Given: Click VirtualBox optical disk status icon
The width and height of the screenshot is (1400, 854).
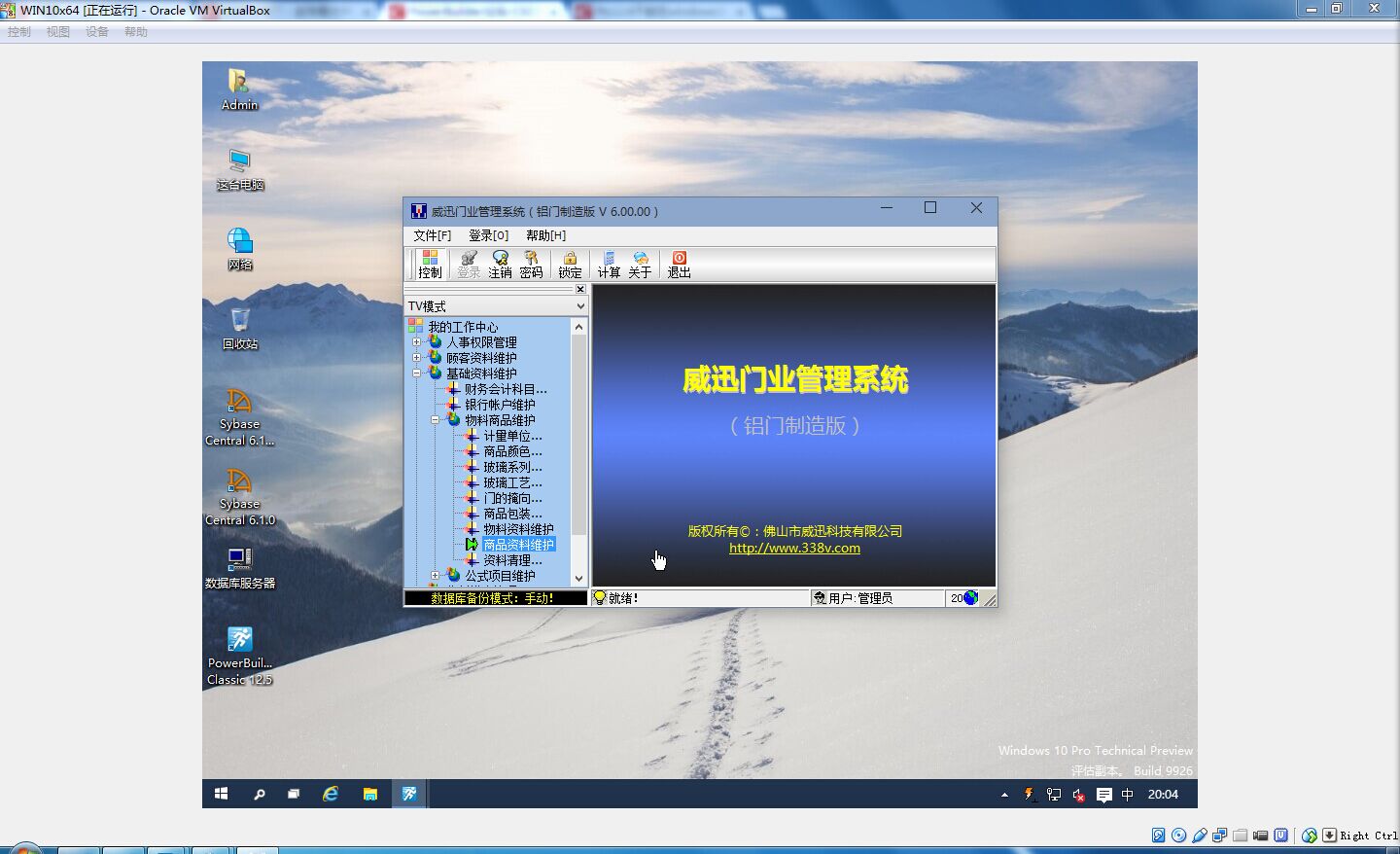Looking at the screenshot, I should (x=1179, y=835).
